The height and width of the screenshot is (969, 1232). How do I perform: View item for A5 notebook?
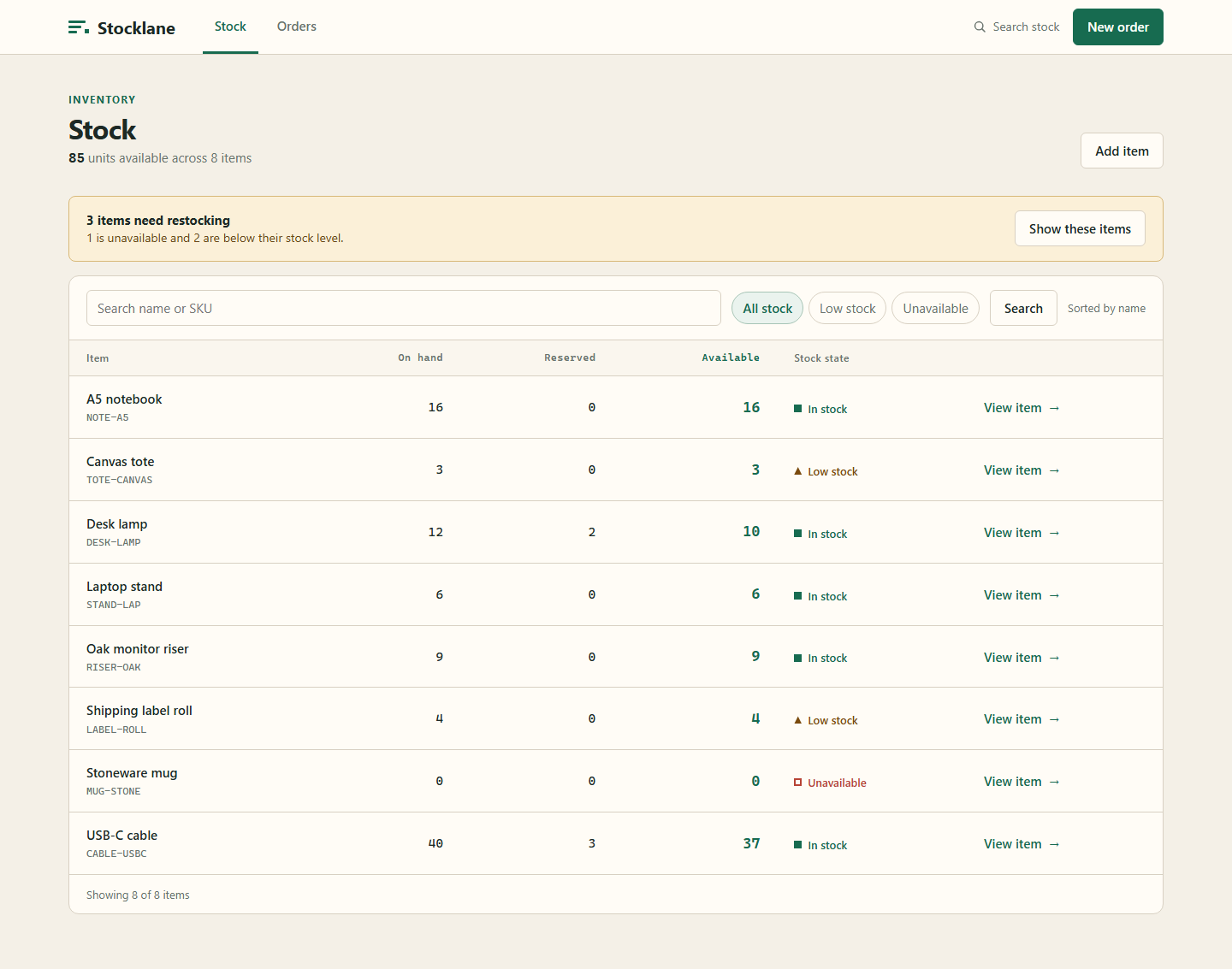tap(1022, 408)
